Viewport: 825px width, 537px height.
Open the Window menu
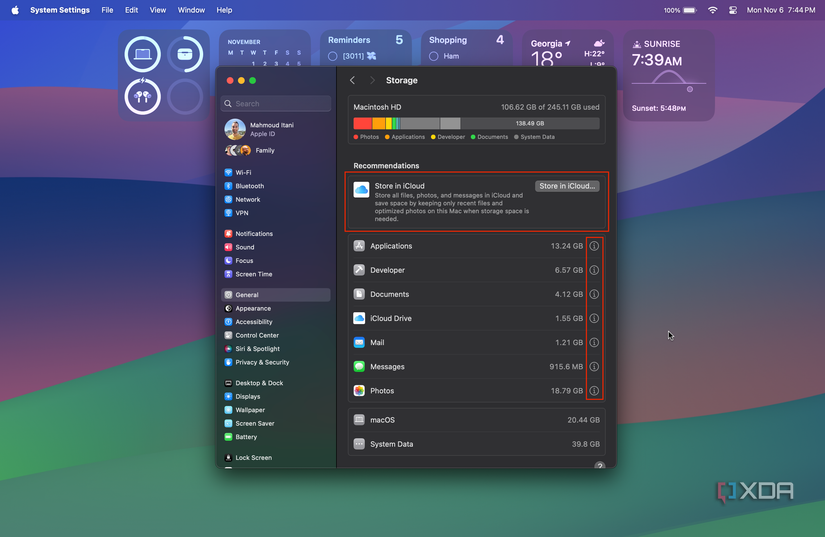point(191,10)
